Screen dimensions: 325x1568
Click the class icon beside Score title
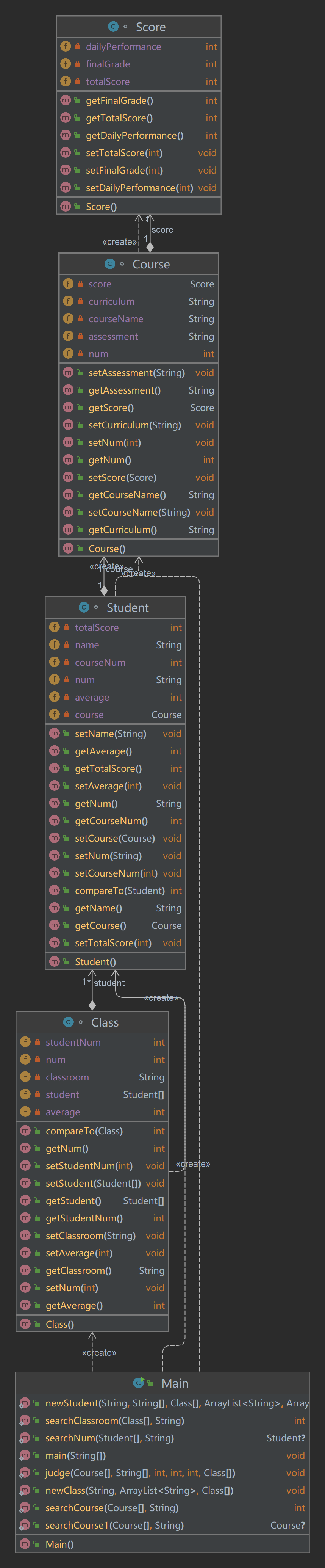(x=113, y=27)
